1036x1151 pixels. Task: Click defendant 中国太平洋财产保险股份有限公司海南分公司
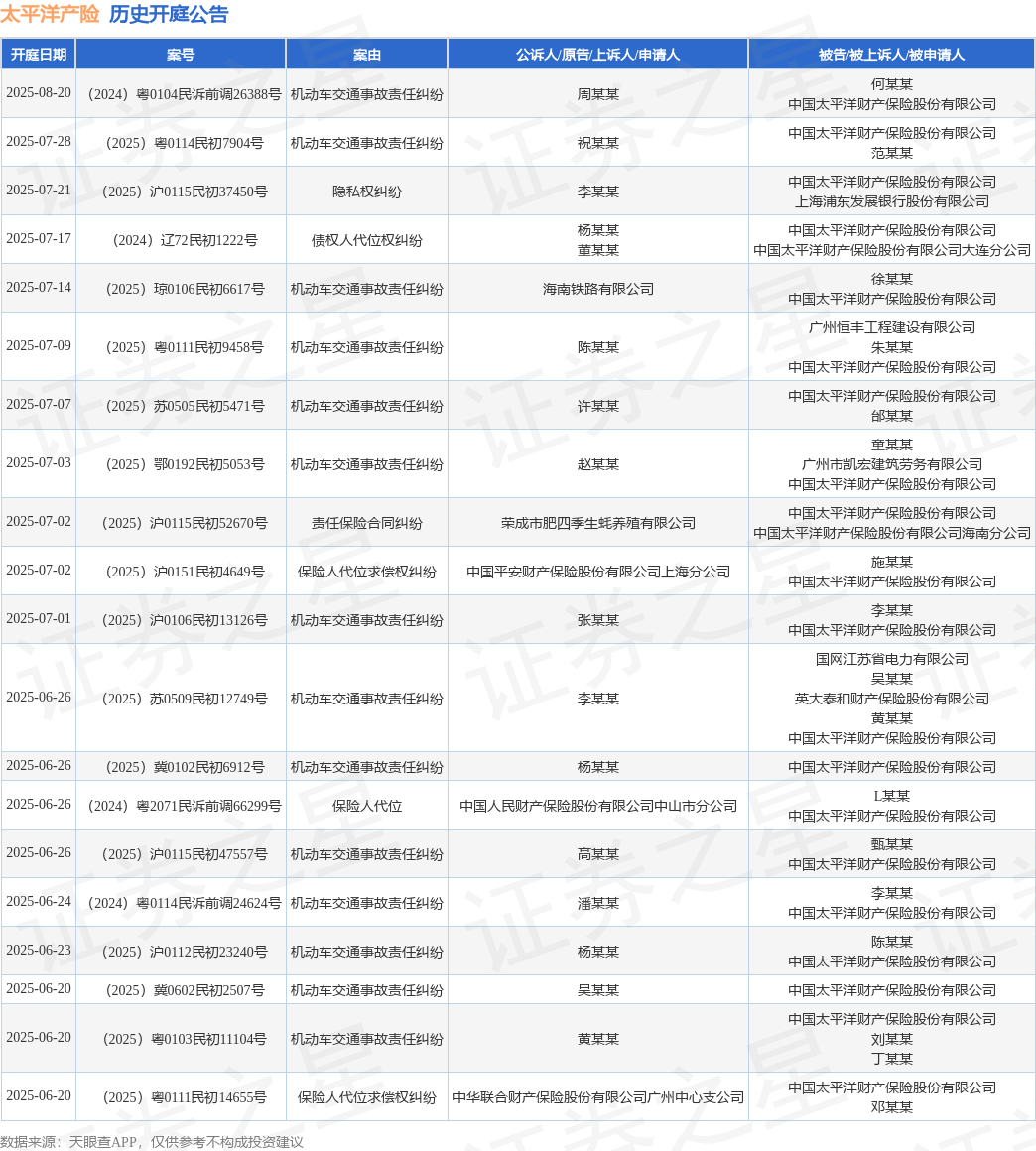(891, 532)
